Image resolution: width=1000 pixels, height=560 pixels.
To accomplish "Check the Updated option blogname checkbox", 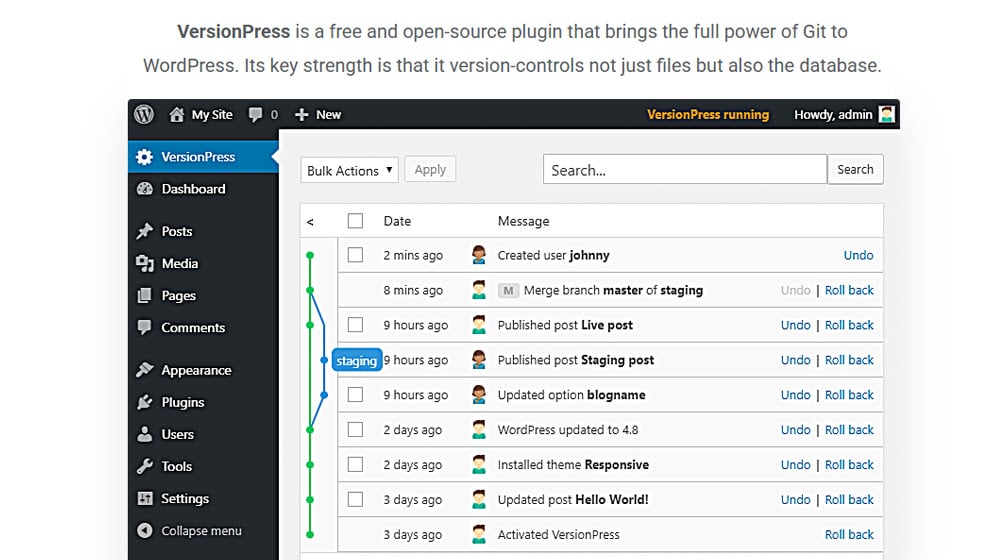I will pyautogui.click(x=355, y=395).
